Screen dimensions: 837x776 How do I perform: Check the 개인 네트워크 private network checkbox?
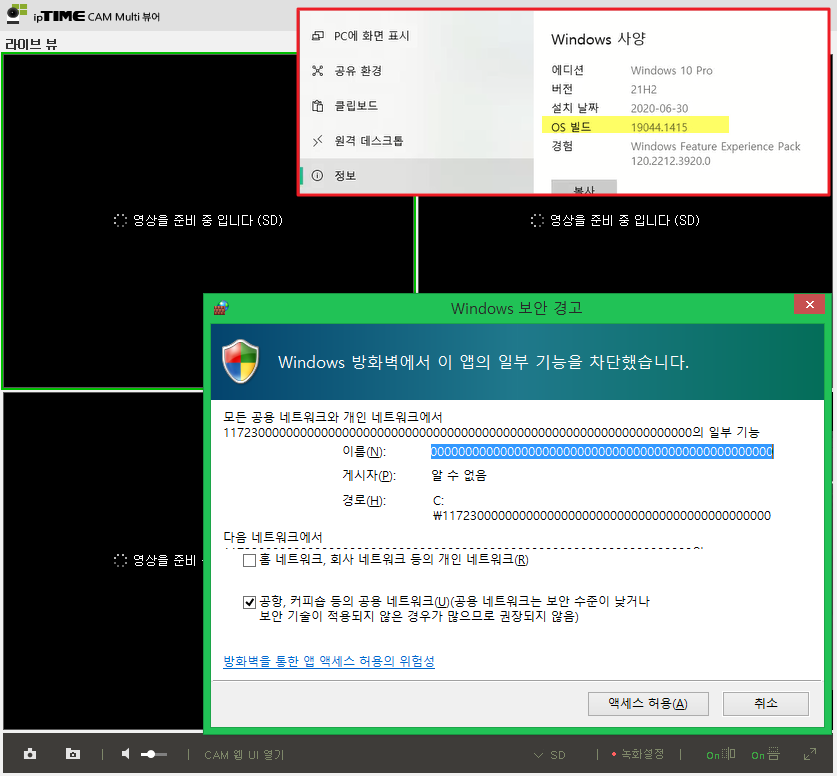pos(249,560)
